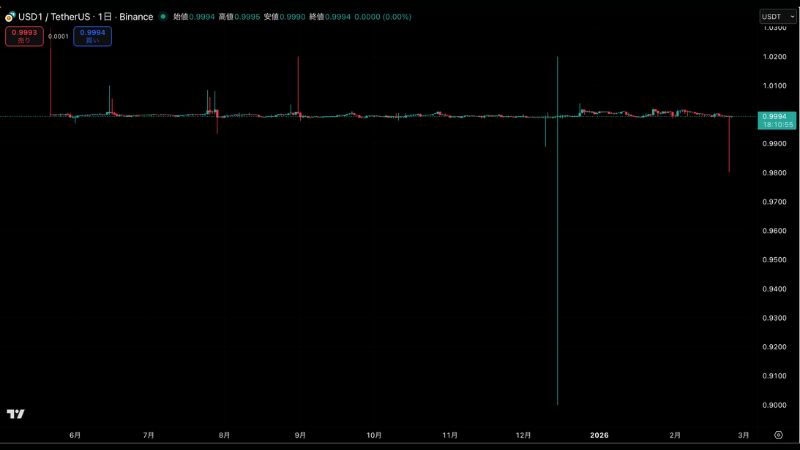The height and width of the screenshot is (450, 800).
Task: Click the 0.9800 price axis label
Action: tap(774, 173)
